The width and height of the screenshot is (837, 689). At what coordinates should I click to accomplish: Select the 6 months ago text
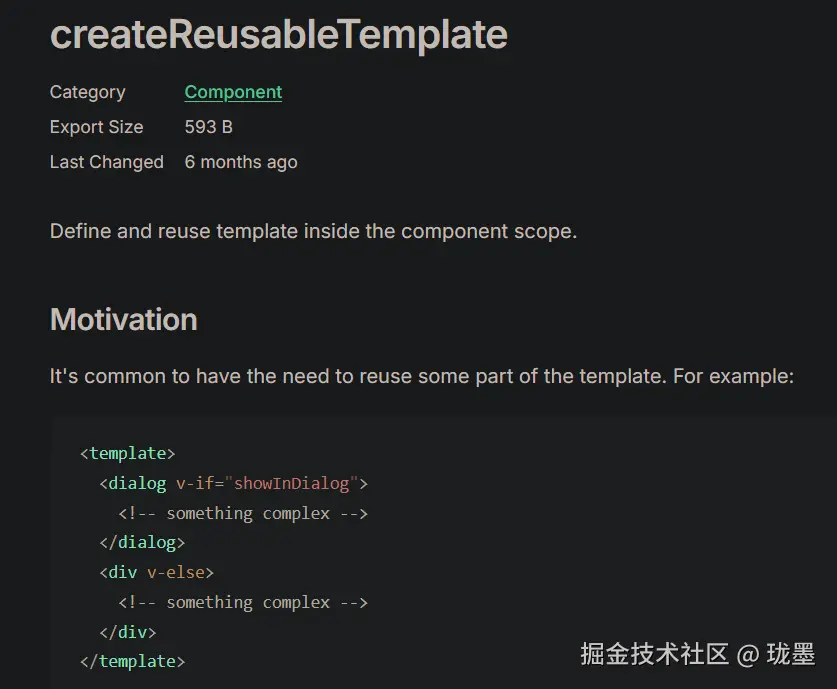pyautogui.click(x=240, y=162)
